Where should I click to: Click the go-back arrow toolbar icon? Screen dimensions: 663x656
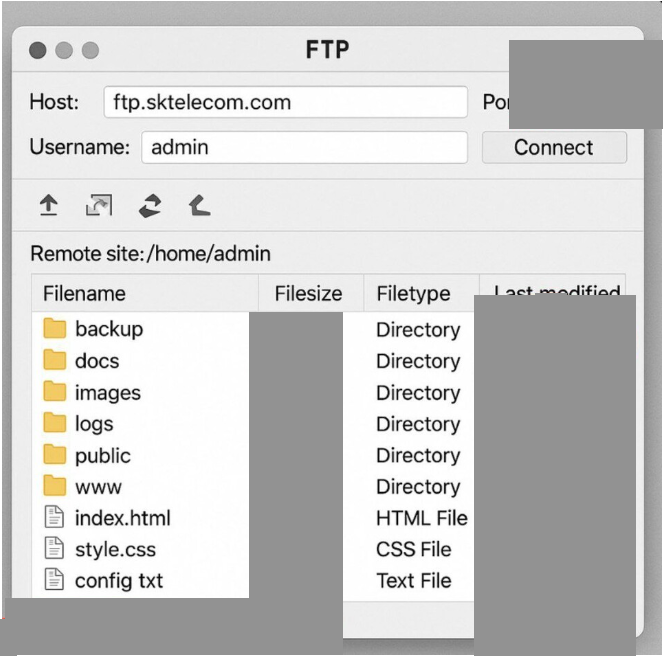pos(200,206)
